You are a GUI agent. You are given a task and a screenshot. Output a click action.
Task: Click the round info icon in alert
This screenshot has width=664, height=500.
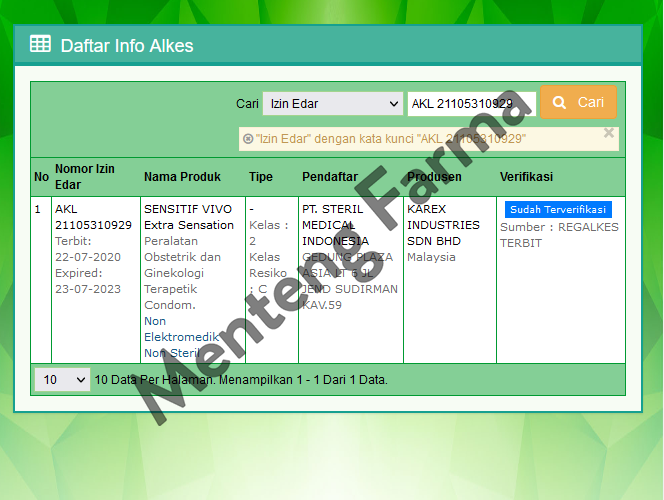pos(248,139)
